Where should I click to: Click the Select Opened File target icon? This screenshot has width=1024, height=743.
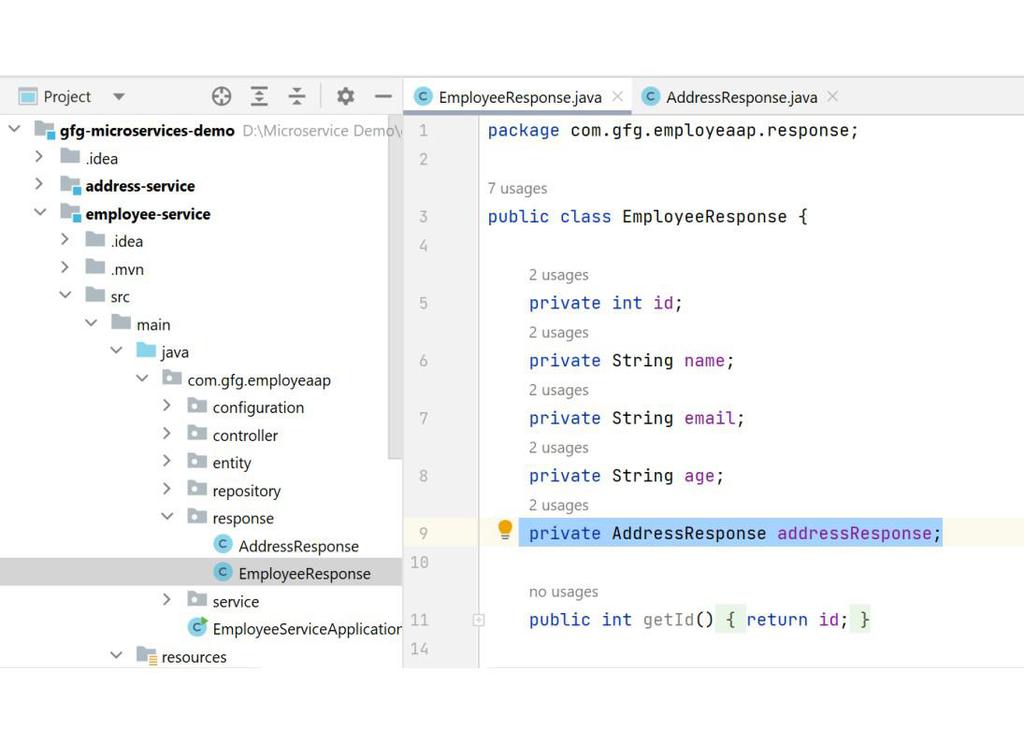pyautogui.click(x=221, y=97)
